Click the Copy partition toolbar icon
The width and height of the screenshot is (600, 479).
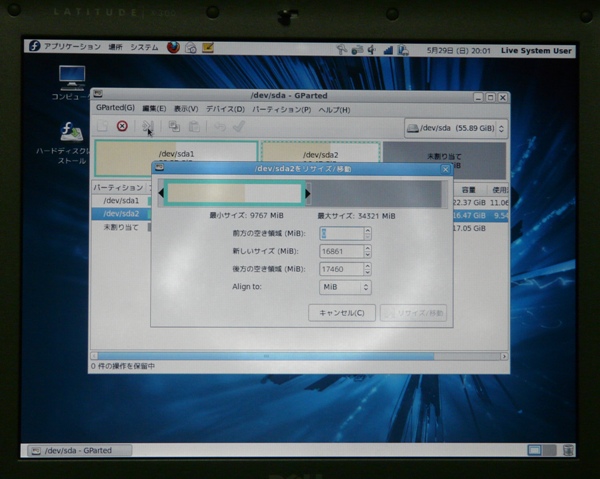pos(174,126)
